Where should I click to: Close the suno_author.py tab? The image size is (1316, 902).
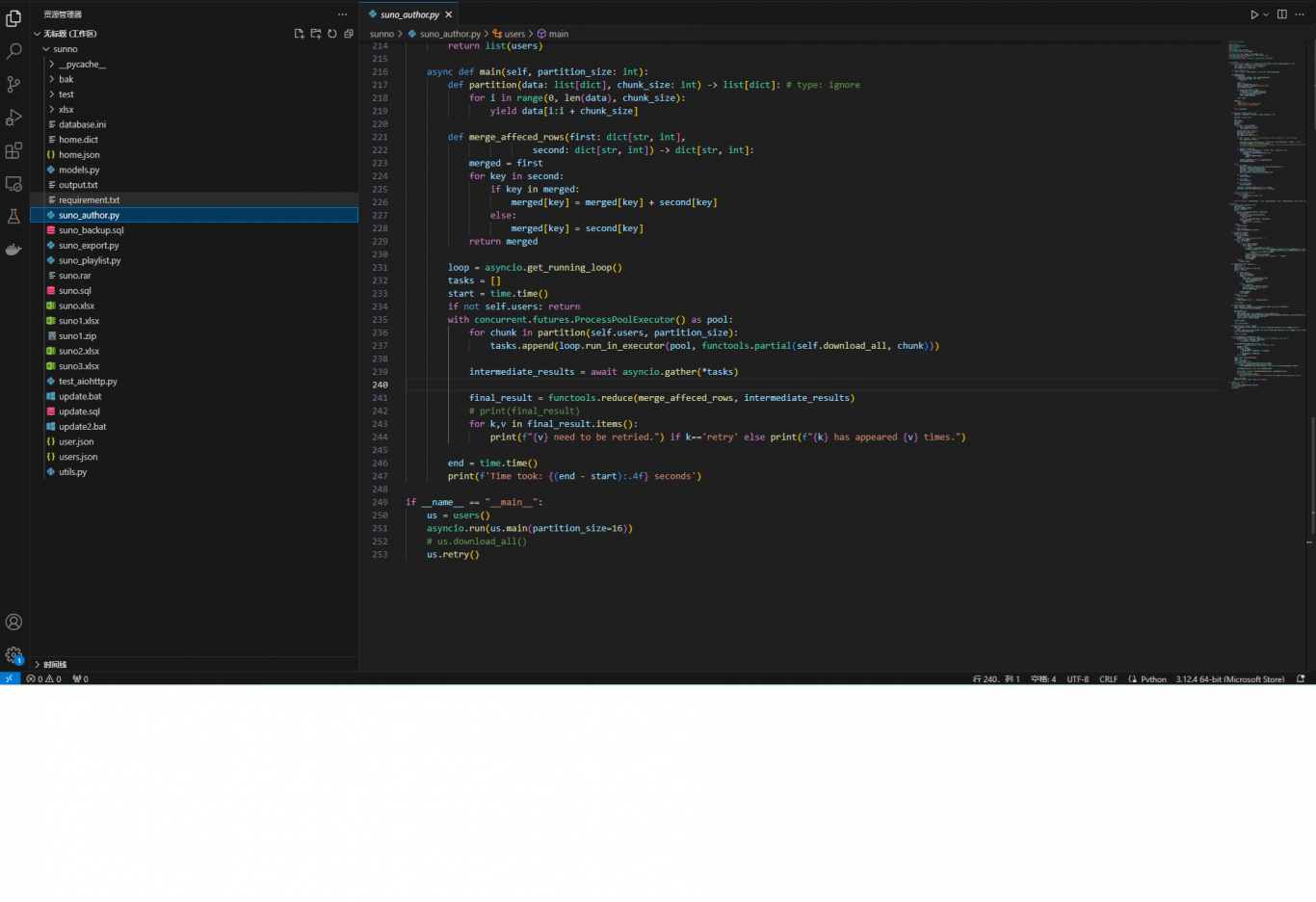click(449, 14)
